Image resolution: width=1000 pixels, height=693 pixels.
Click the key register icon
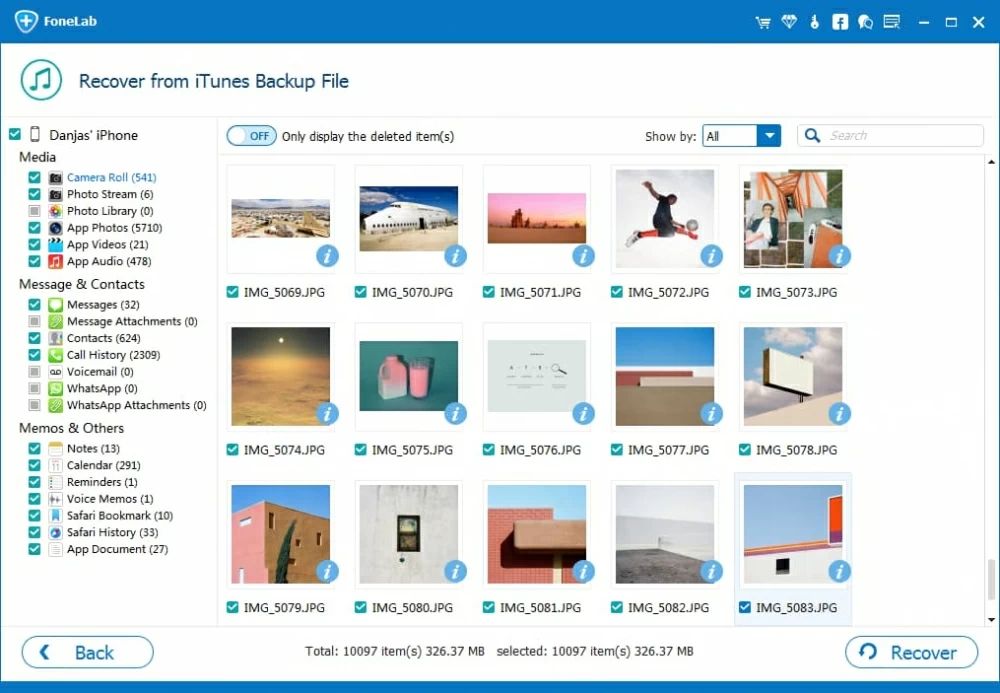(x=815, y=22)
